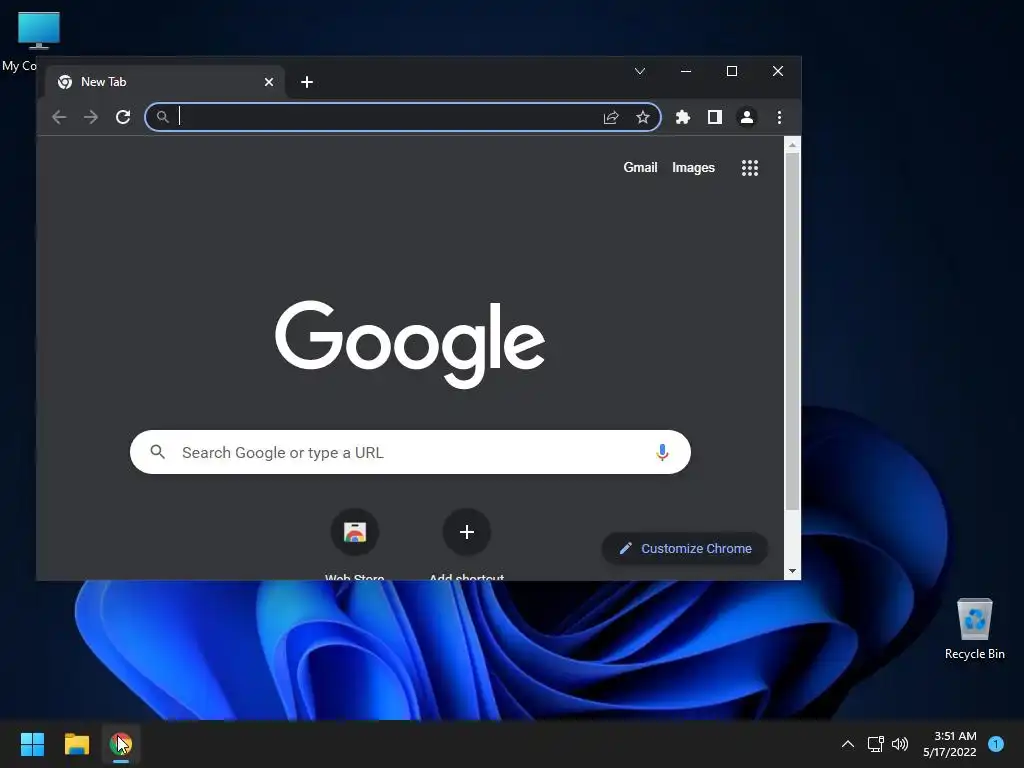This screenshot has height=768, width=1024.
Task: Toggle the Chrome side panel
Action: 714,117
